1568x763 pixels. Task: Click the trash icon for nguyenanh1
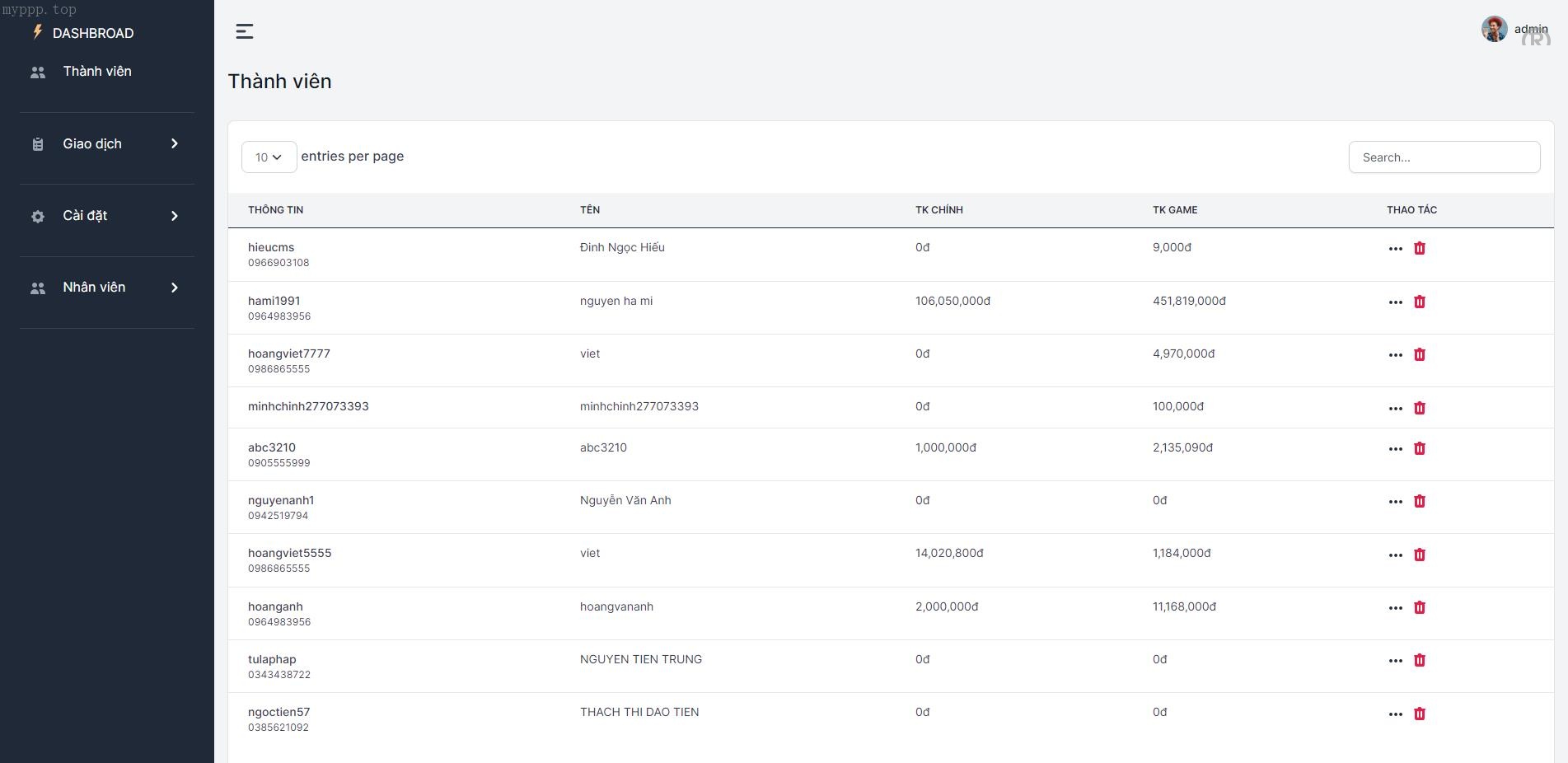click(1419, 501)
